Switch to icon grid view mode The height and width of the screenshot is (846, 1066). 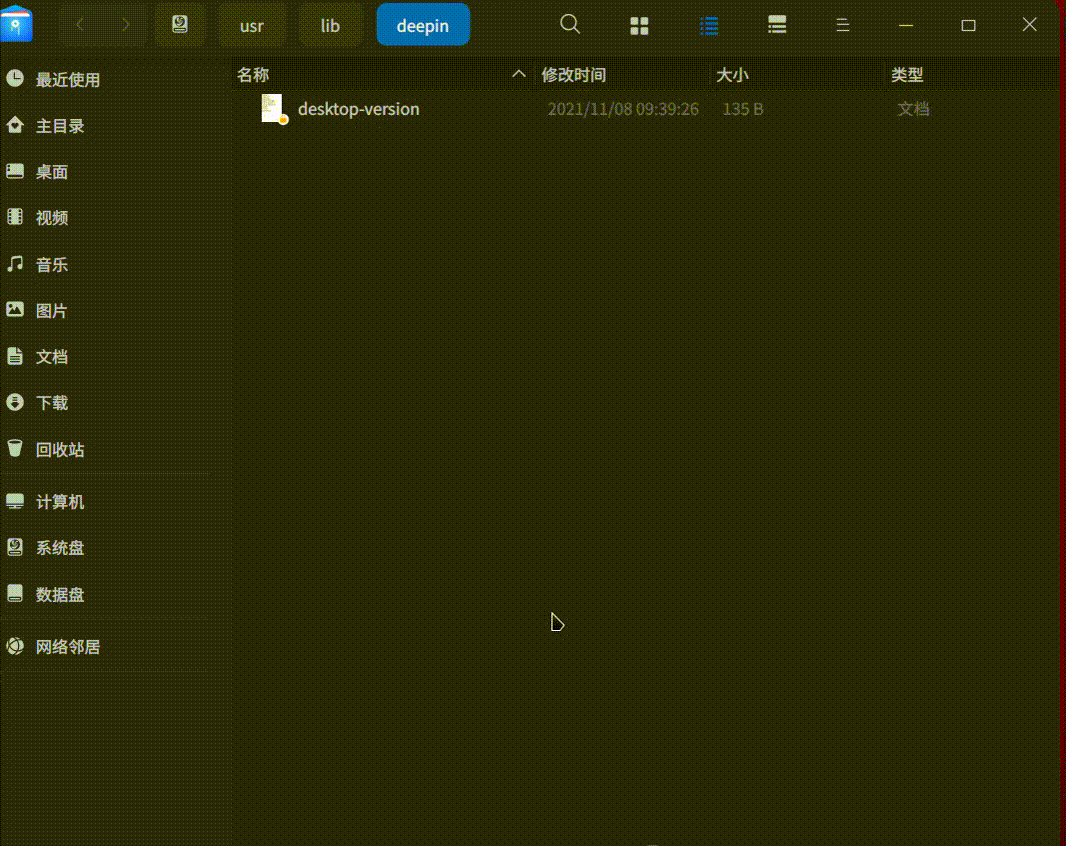639,24
